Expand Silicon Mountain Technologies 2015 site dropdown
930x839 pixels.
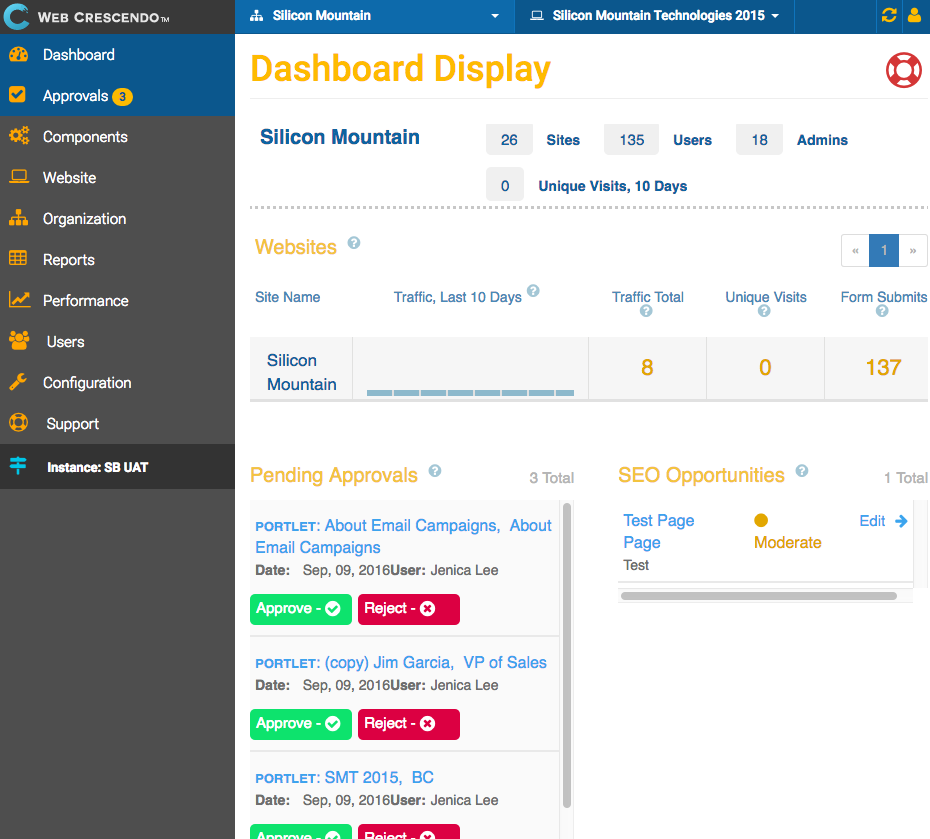[654, 16]
